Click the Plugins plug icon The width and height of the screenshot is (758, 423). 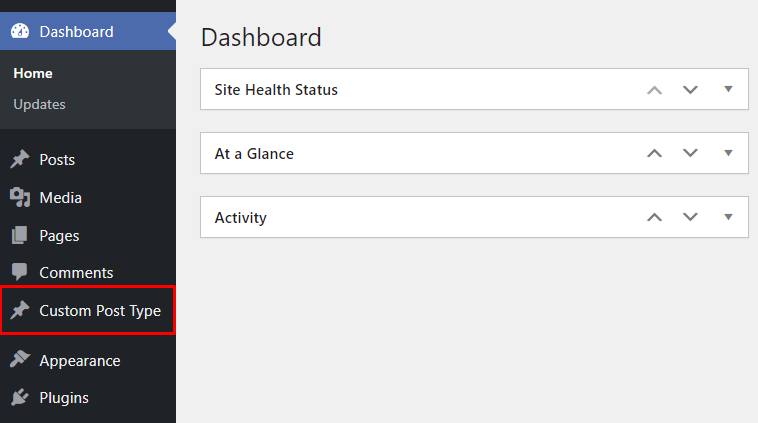pyautogui.click(x=20, y=397)
